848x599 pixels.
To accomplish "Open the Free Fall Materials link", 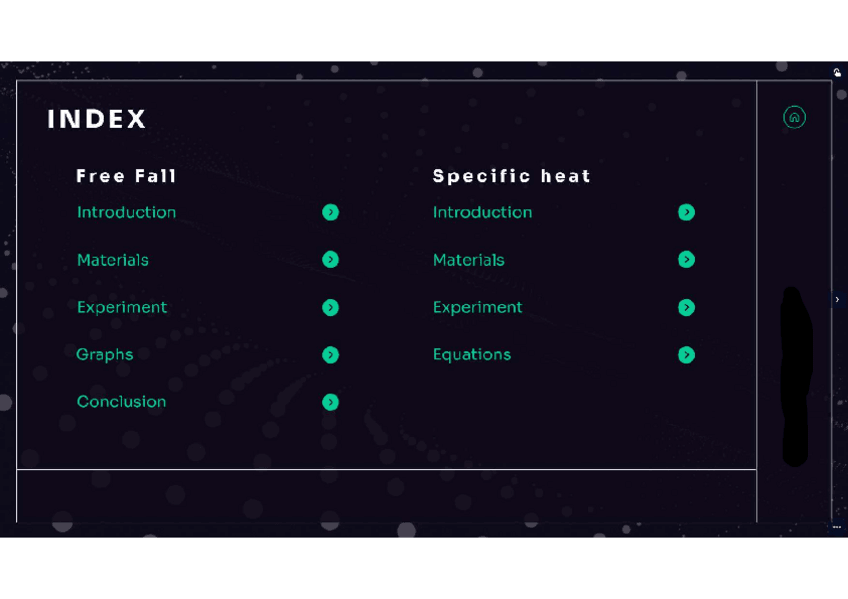I will click(x=112, y=260).
